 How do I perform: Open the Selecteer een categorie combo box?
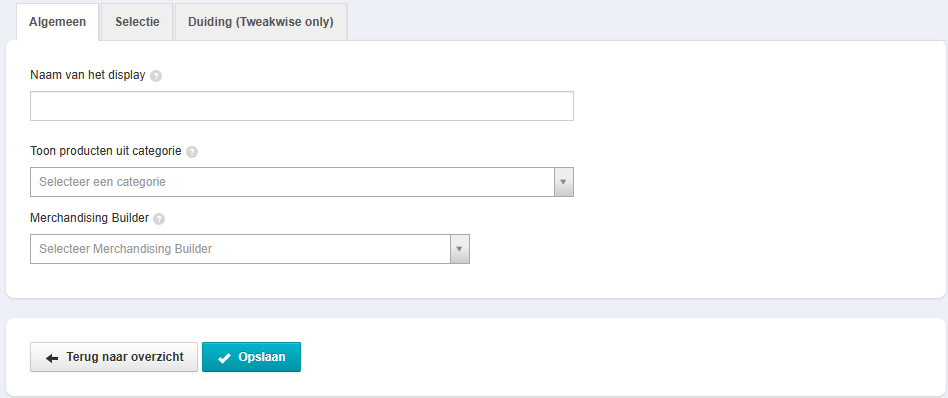pyautogui.click(x=302, y=182)
